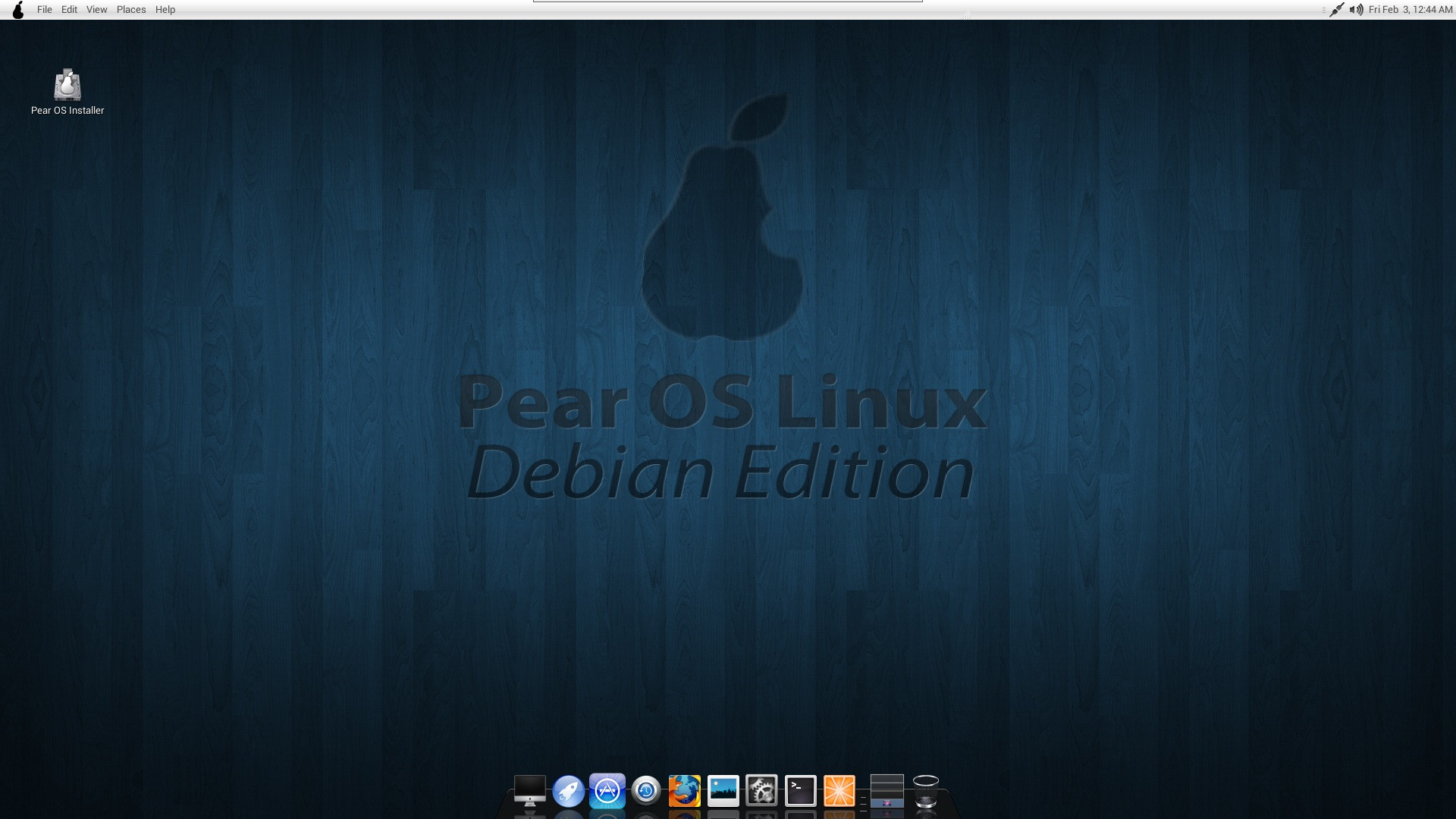Image resolution: width=1456 pixels, height=819 pixels.
Task: Open the workspace switcher dock icon
Action: (886, 791)
